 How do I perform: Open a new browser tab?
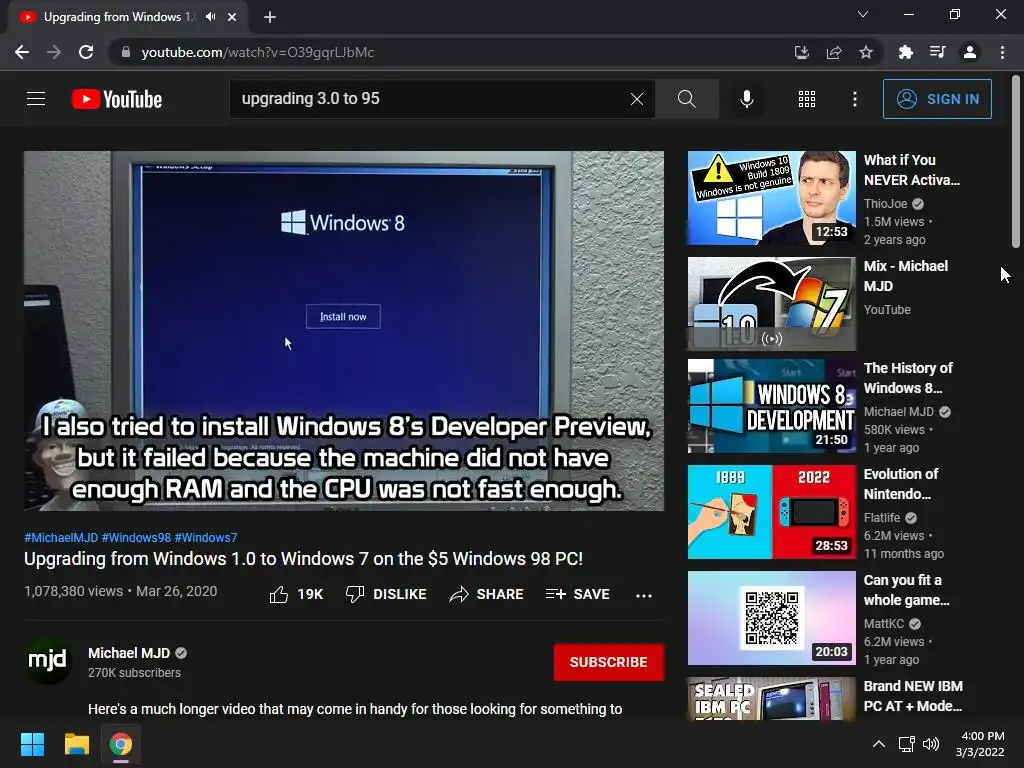coord(270,18)
